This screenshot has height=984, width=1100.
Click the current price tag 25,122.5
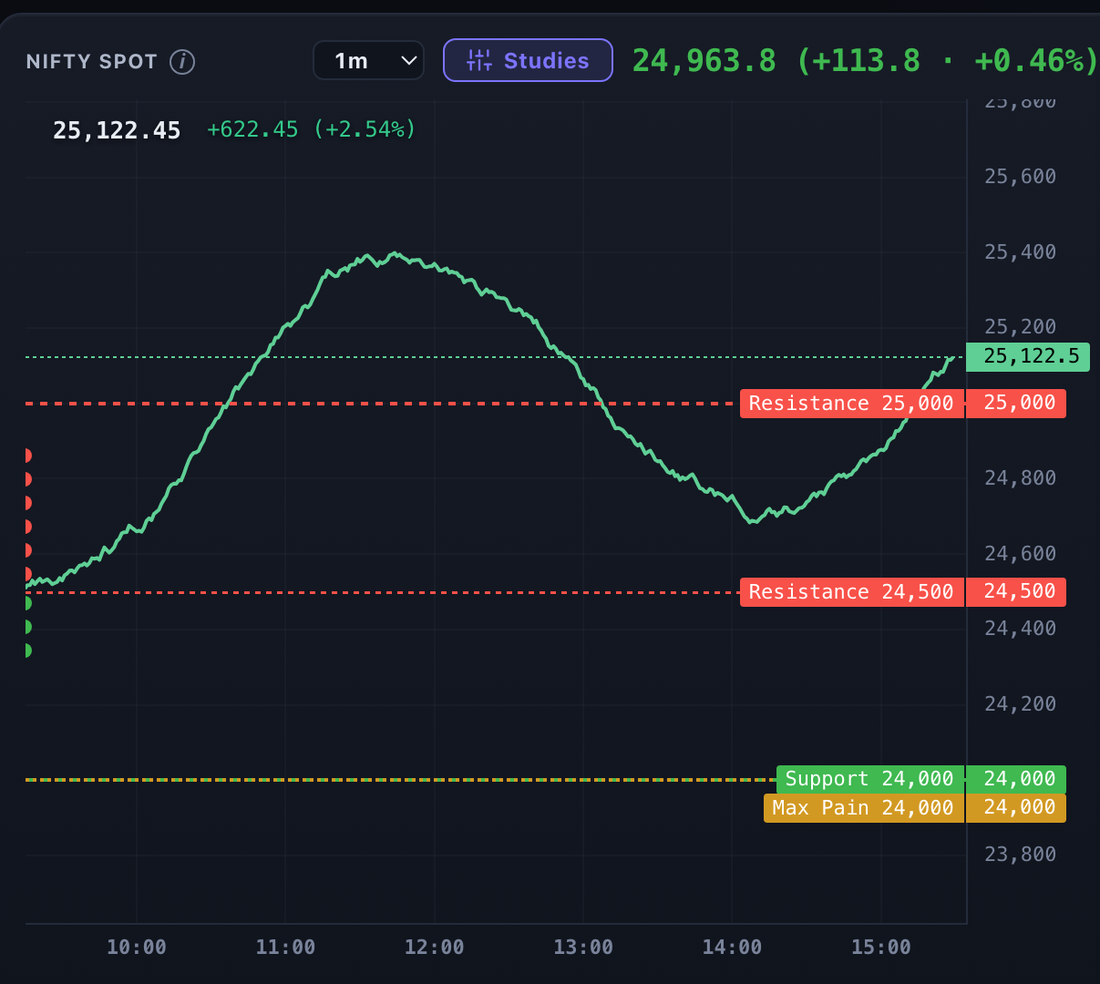point(1028,357)
